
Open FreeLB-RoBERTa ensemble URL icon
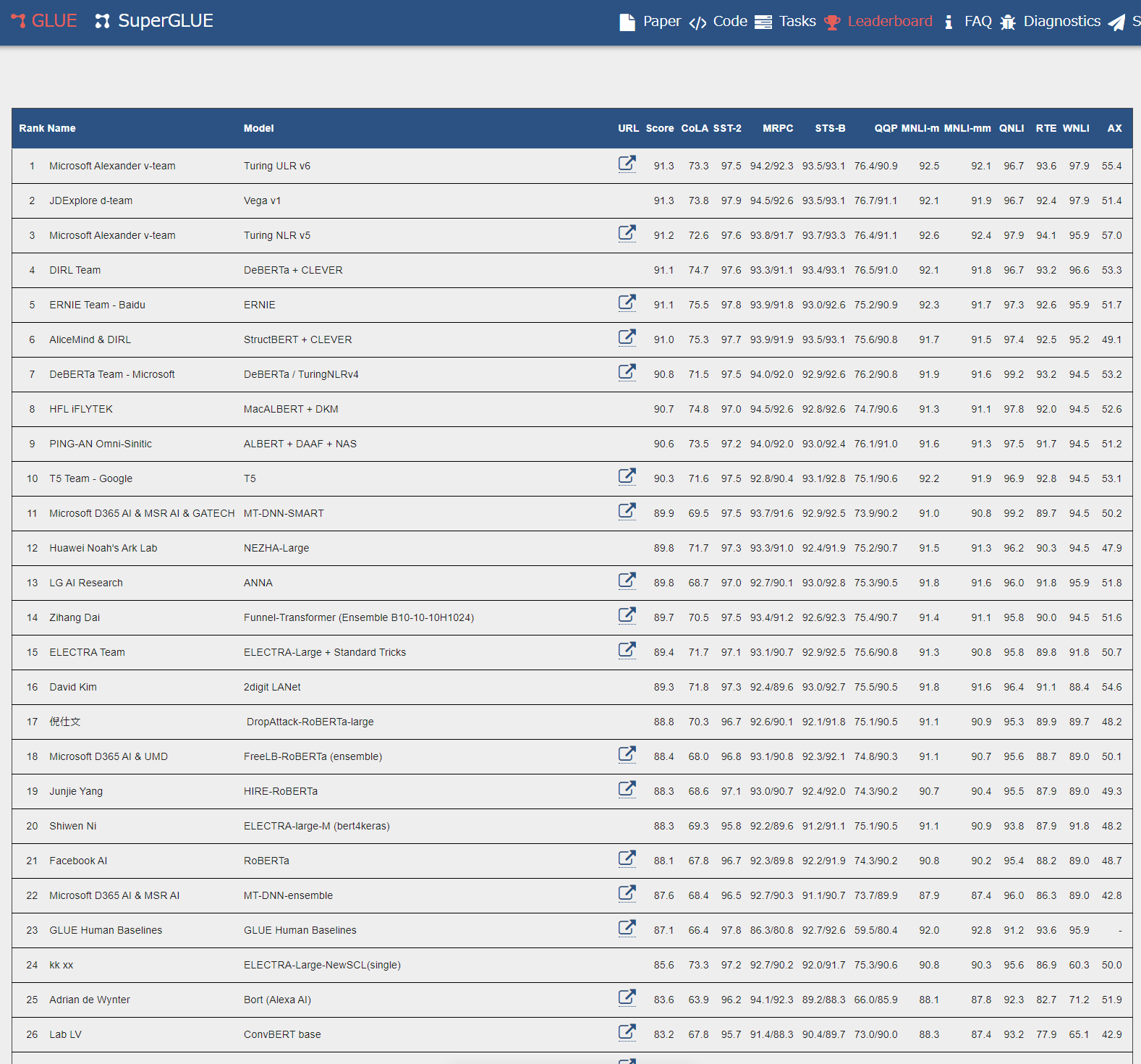(x=627, y=754)
